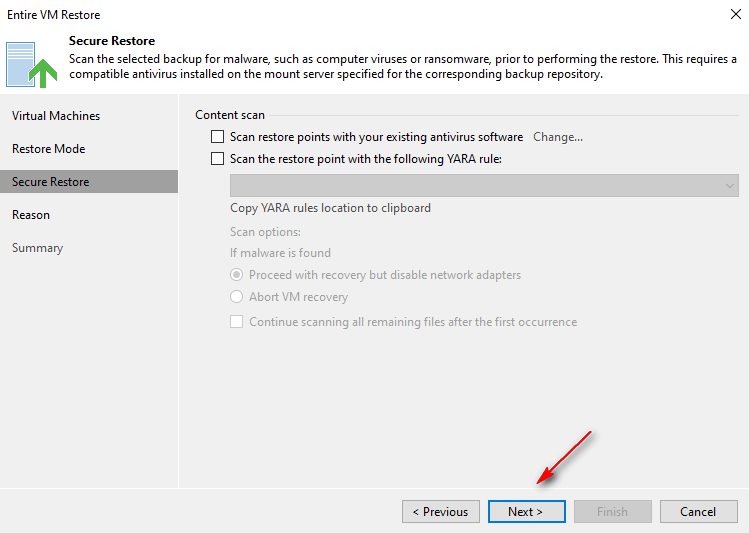Click the YARA rule combo box arrow
The width and height of the screenshot is (749, 533).
click(729, 186)
